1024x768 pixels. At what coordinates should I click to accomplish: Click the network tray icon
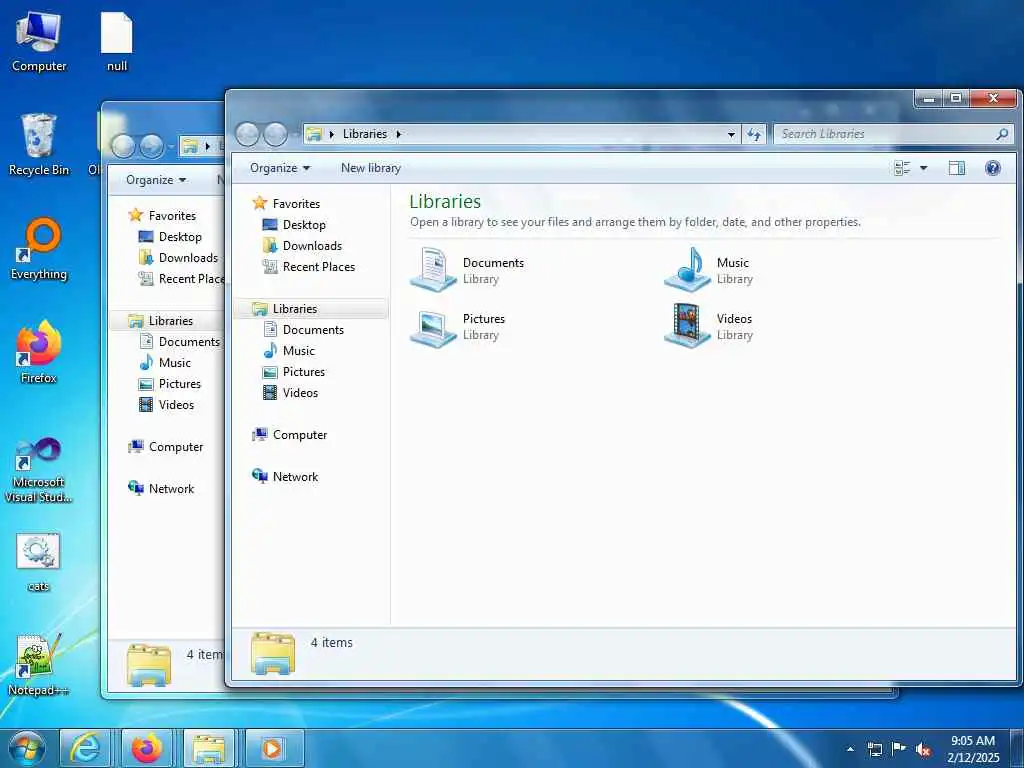tap(874, 749)
